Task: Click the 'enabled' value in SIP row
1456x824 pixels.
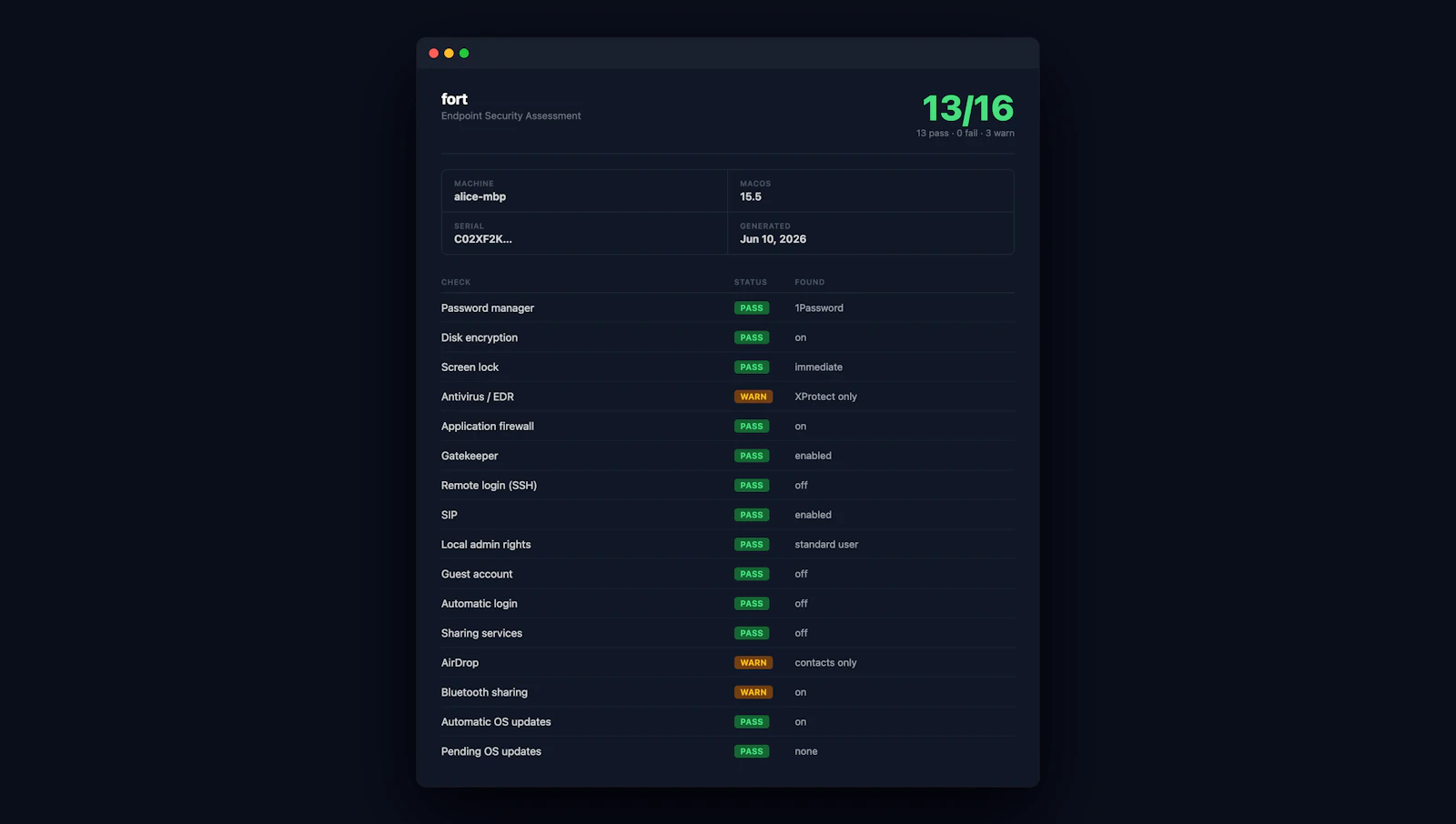Action: (813, 515)
